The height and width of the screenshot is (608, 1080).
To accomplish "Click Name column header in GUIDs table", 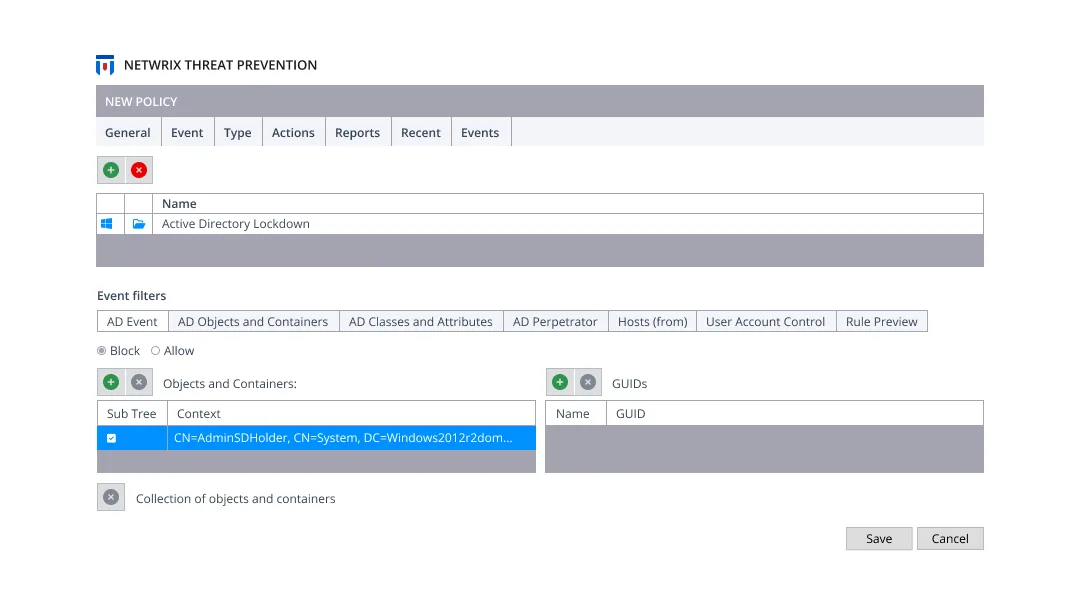I will (x=576, y=413).
